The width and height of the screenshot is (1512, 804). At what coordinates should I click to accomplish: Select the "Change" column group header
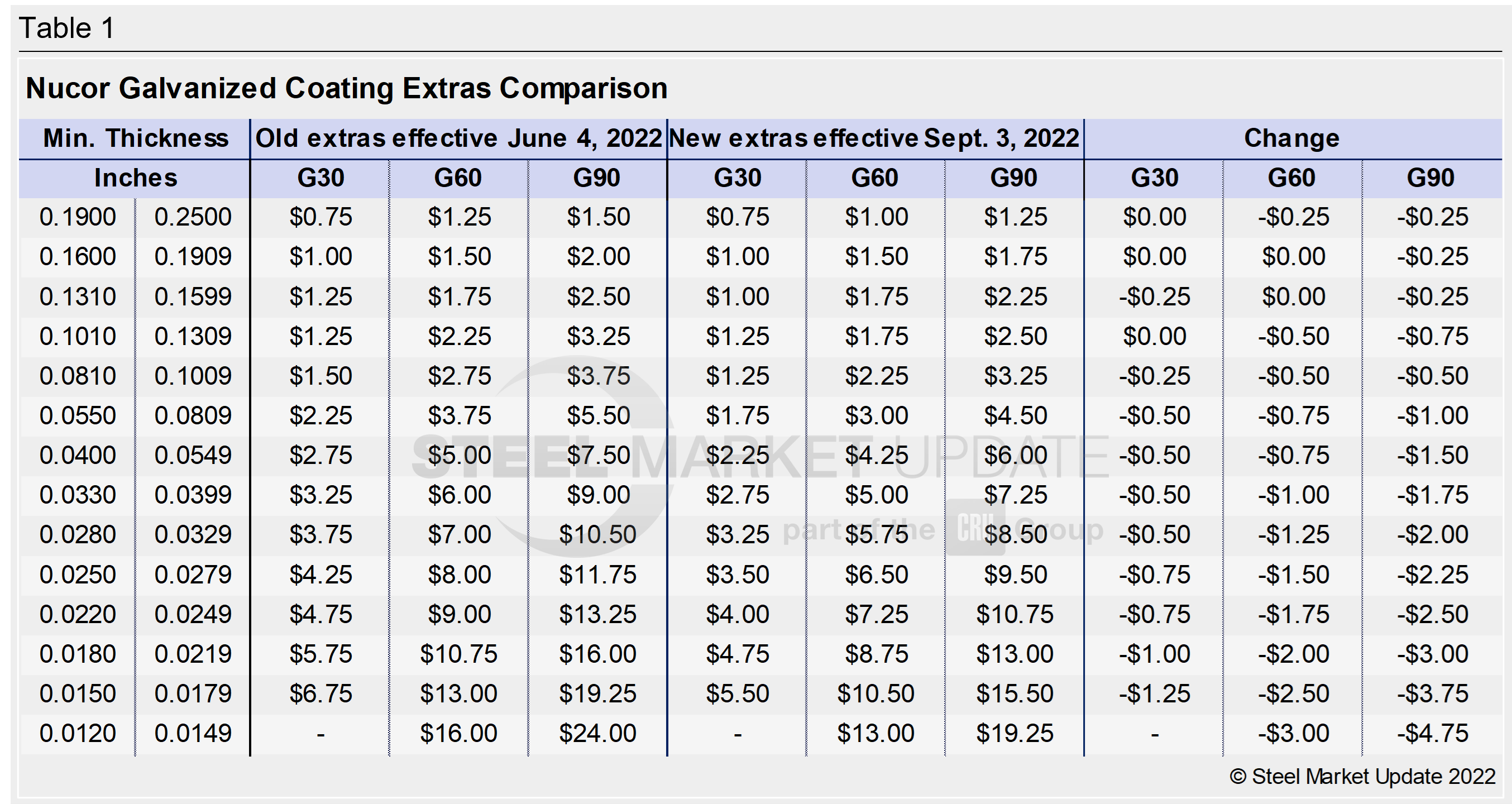(x=1291, y=138)
